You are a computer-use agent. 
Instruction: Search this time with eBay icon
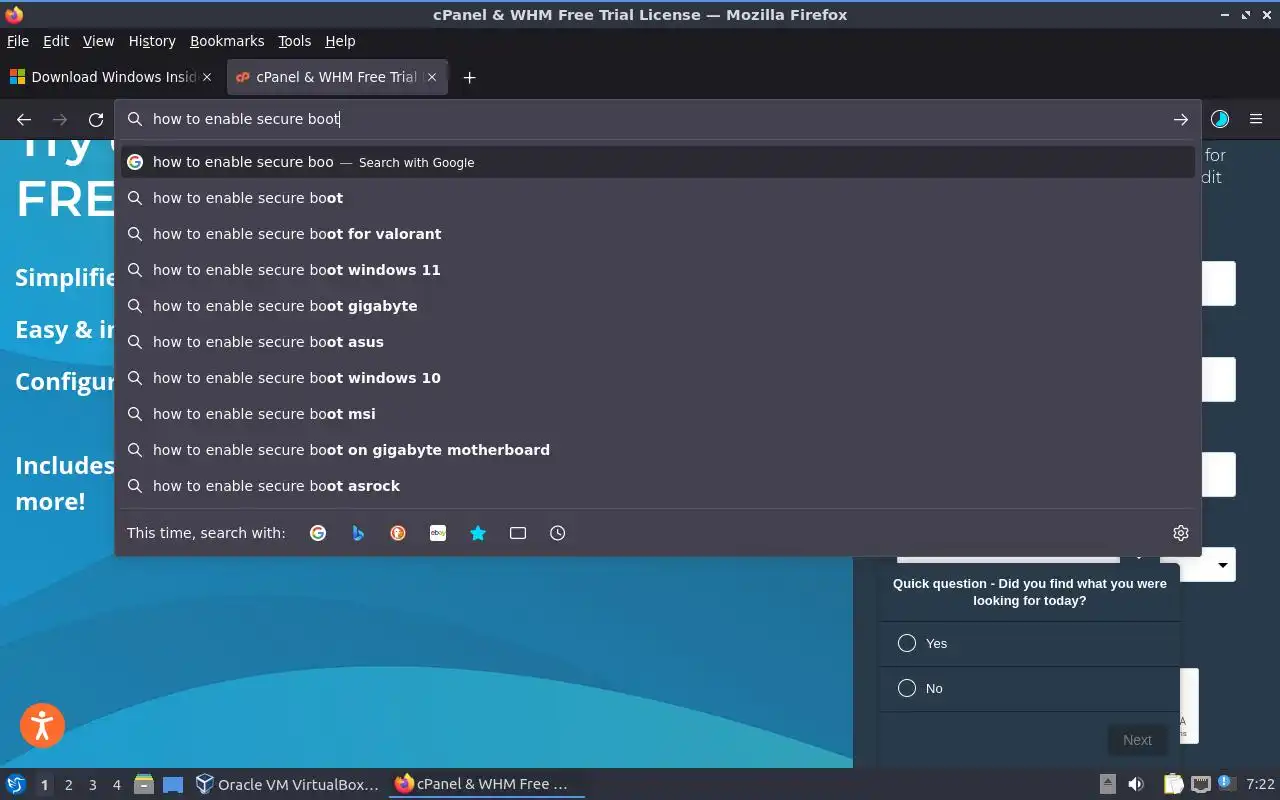point(438,533)
